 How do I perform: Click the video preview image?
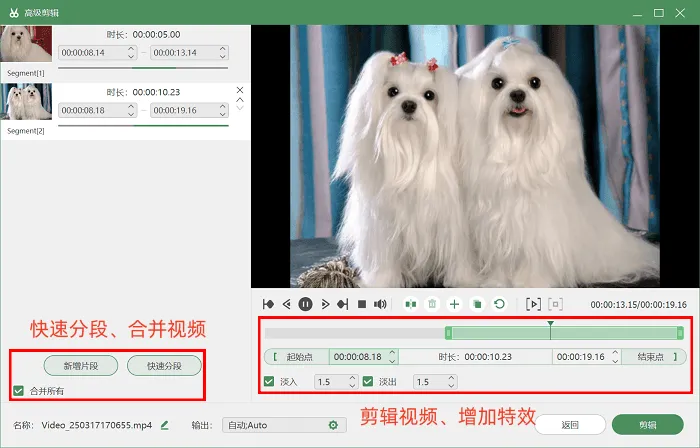pyautogui.click(x=475, y=156)
